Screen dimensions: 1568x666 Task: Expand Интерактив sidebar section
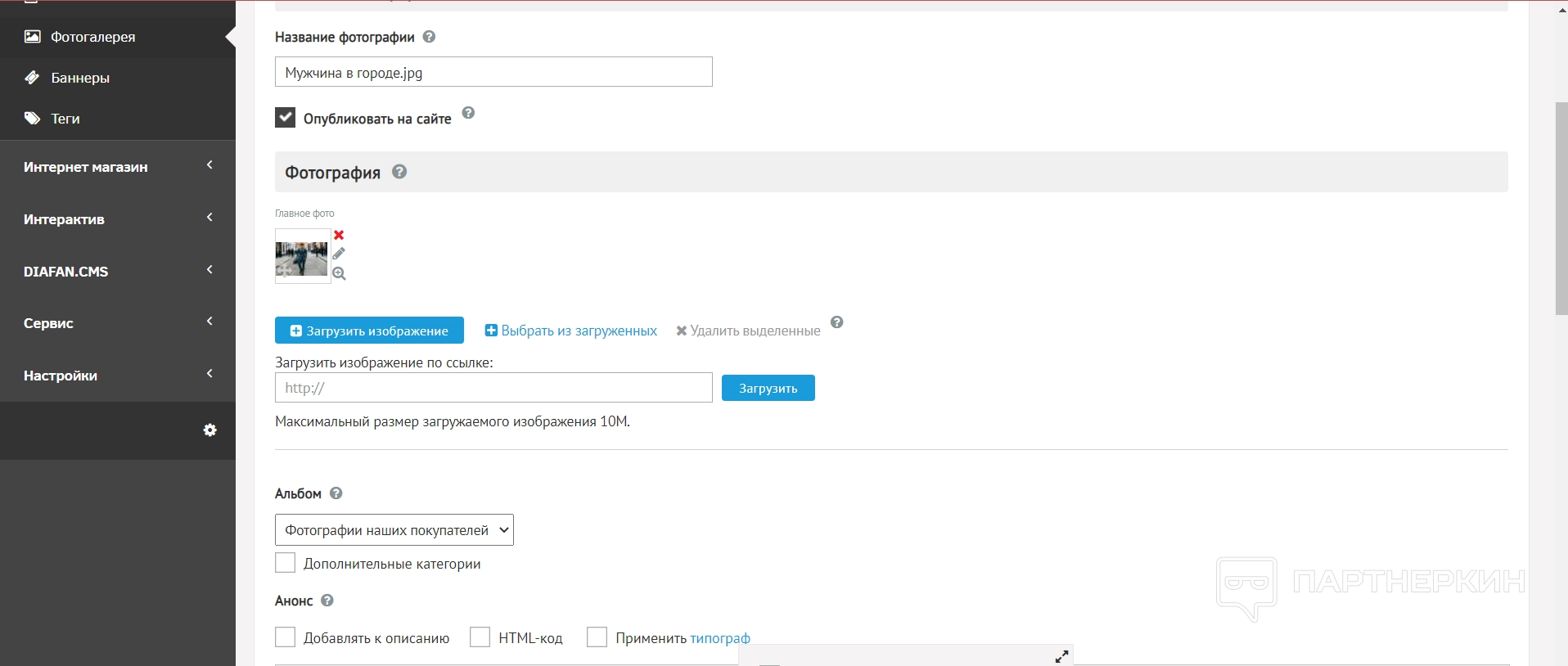tap(118, 219)
